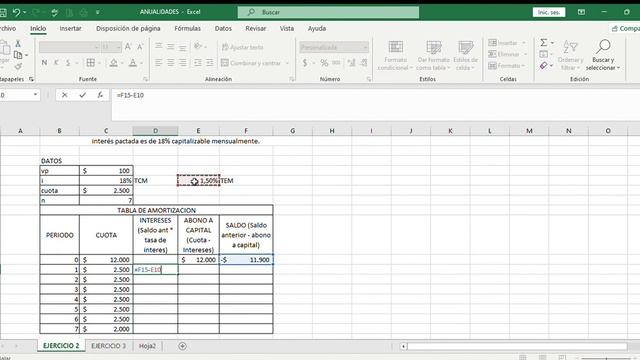Screen dimensions: 640x360
Task: Decrease the font size with the small A
Action: (x=140, y=47)
